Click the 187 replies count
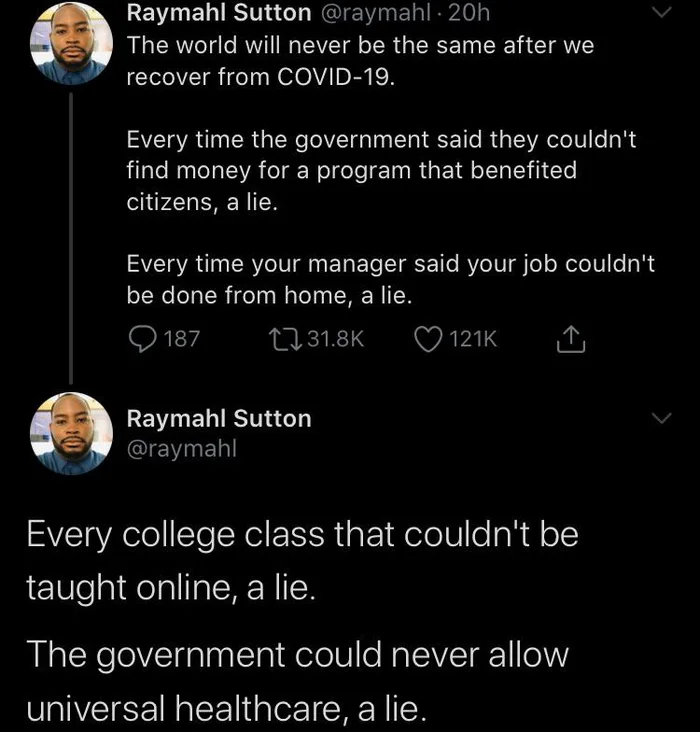Image resolution: width=700 pixels, height=732 pixels. 181,339
